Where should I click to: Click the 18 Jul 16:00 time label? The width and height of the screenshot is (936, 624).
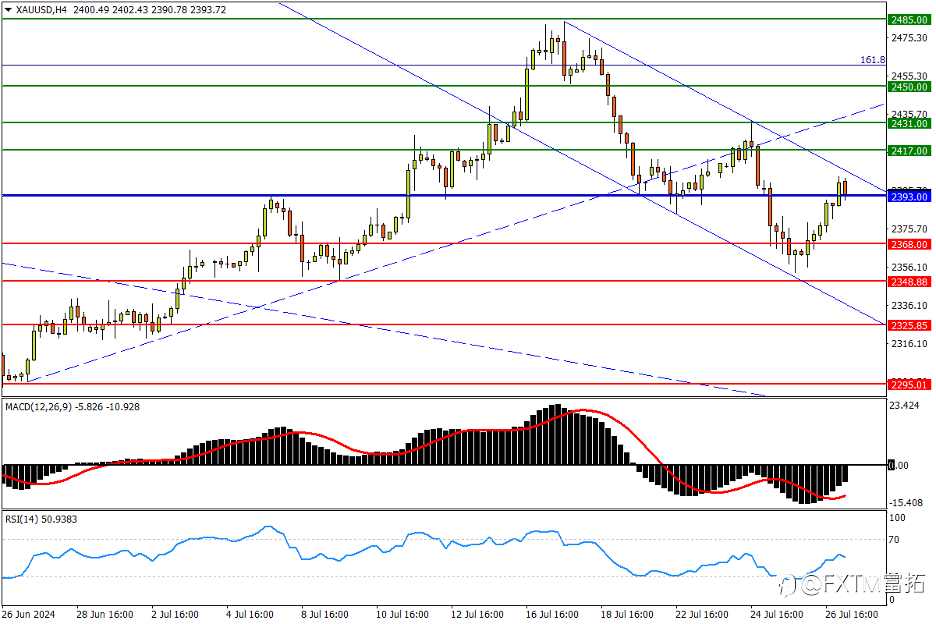click(x=627, y=614)
